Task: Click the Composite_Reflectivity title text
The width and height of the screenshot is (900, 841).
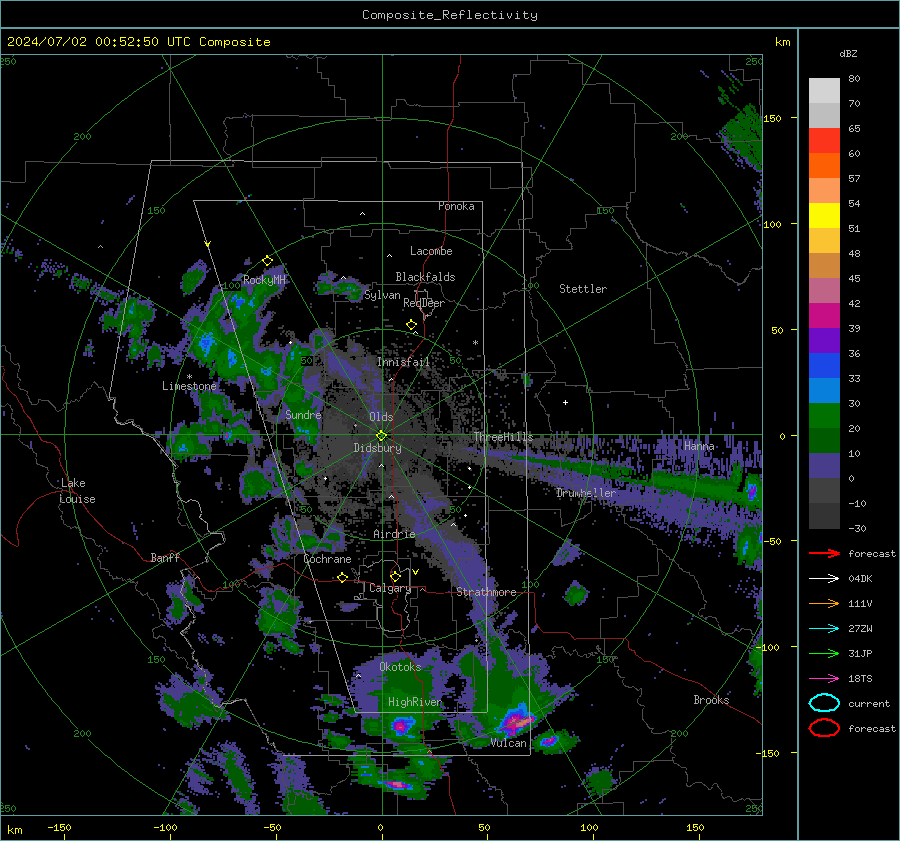Action: [x=450, y=15]
